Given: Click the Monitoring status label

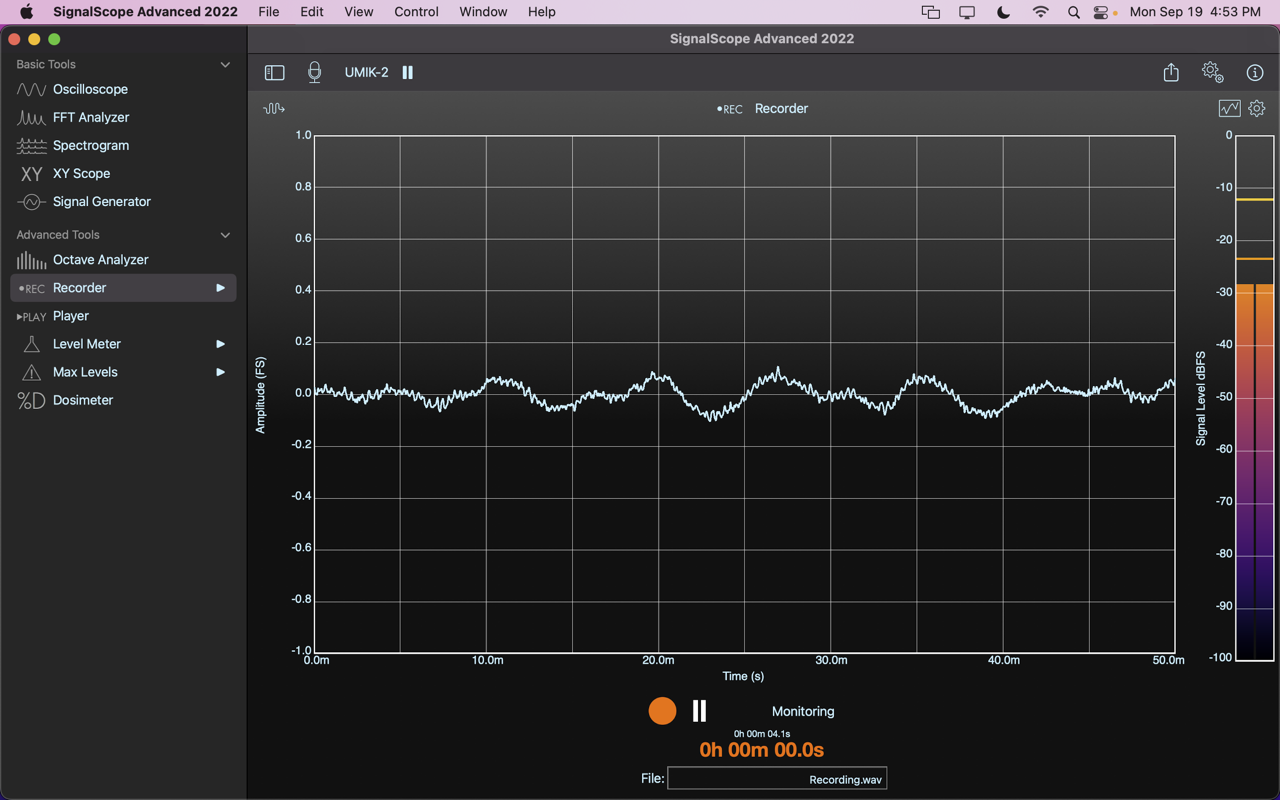Looking at the screenshot, I should coord(803,711).
